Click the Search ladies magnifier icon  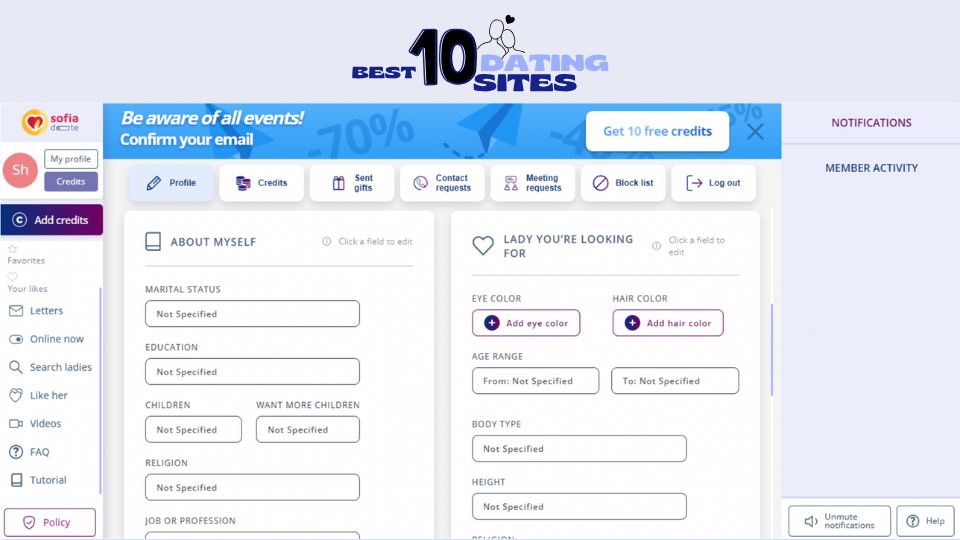[x=16, y=367]
